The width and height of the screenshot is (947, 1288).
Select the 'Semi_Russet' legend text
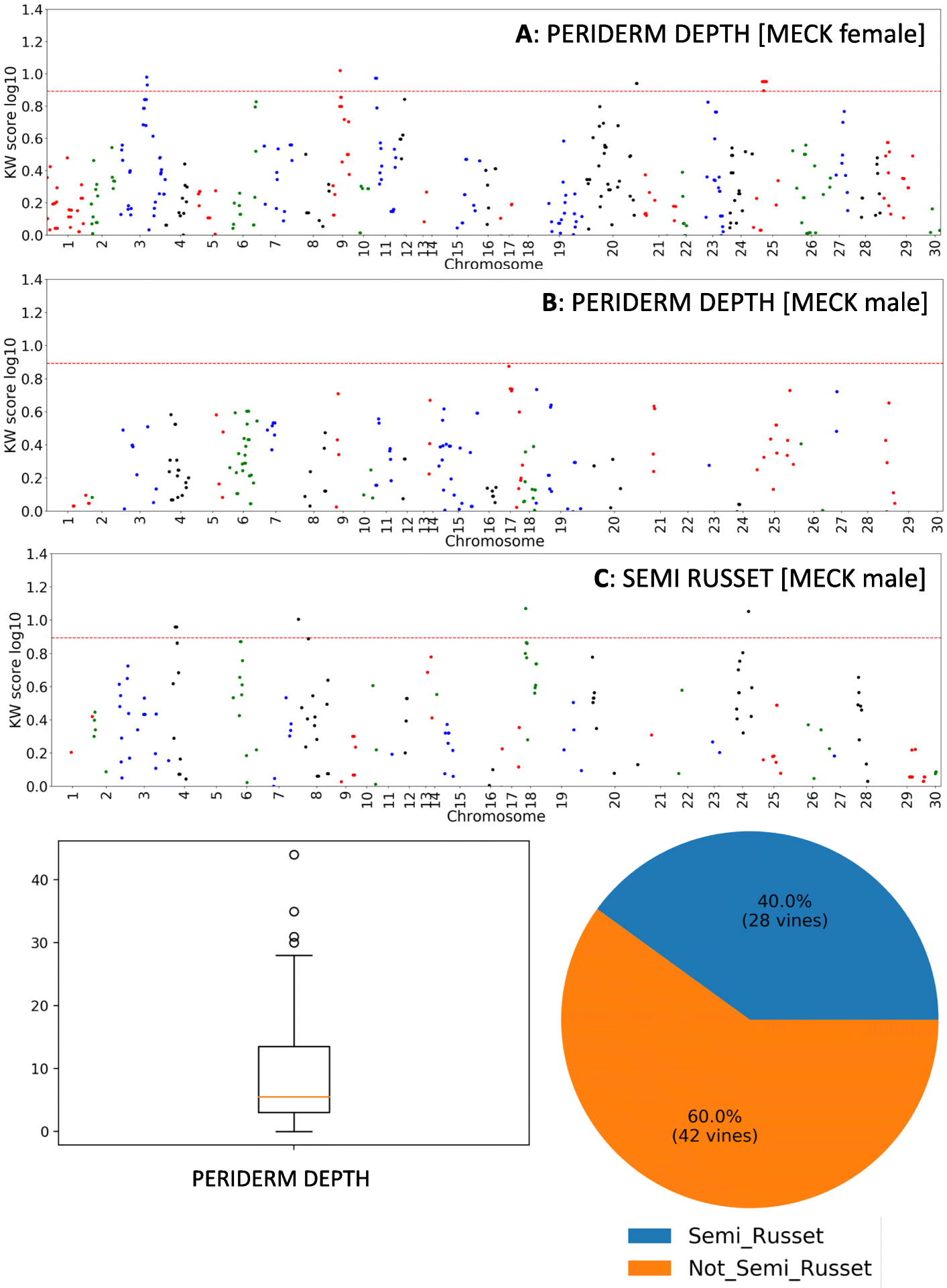[x=755, y=1236]
